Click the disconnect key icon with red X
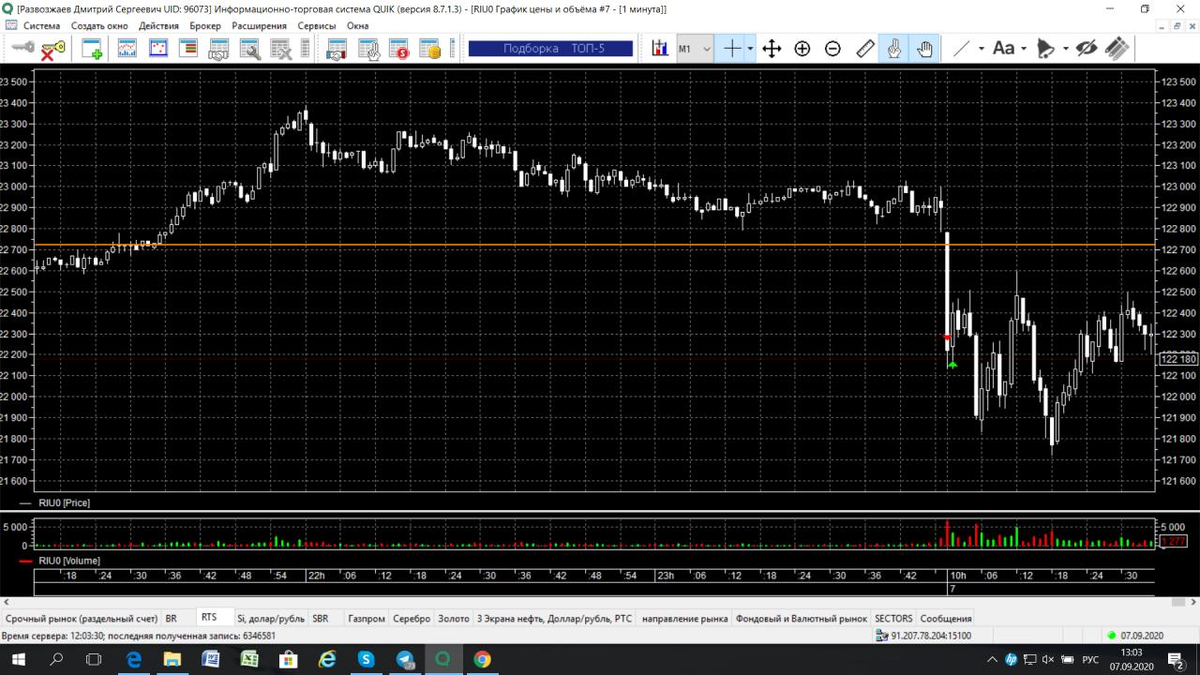Viewport: 1200px width, 675px height. tap(53, 48)
